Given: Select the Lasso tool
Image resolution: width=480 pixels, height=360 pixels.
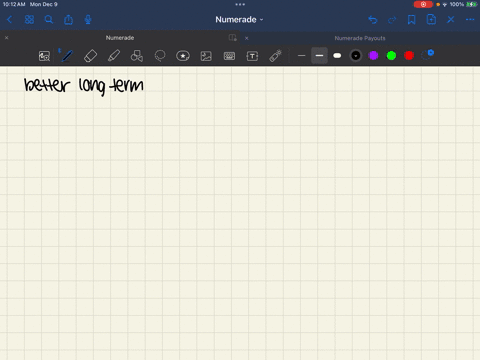Looking at the screenshot, I should (160, 56).
